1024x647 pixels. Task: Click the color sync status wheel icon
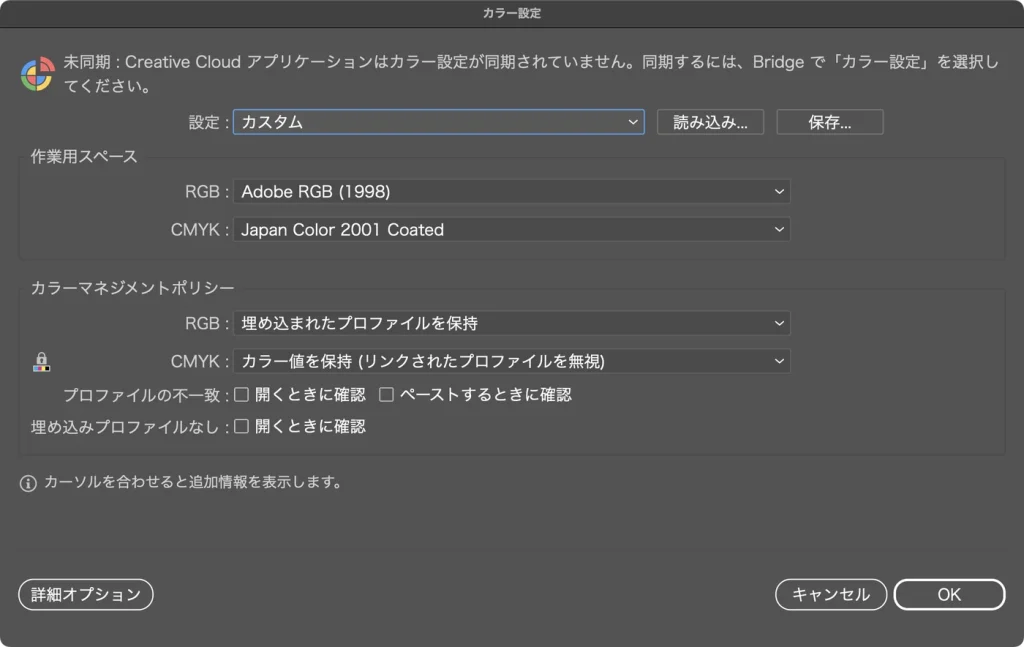[37, 74]
